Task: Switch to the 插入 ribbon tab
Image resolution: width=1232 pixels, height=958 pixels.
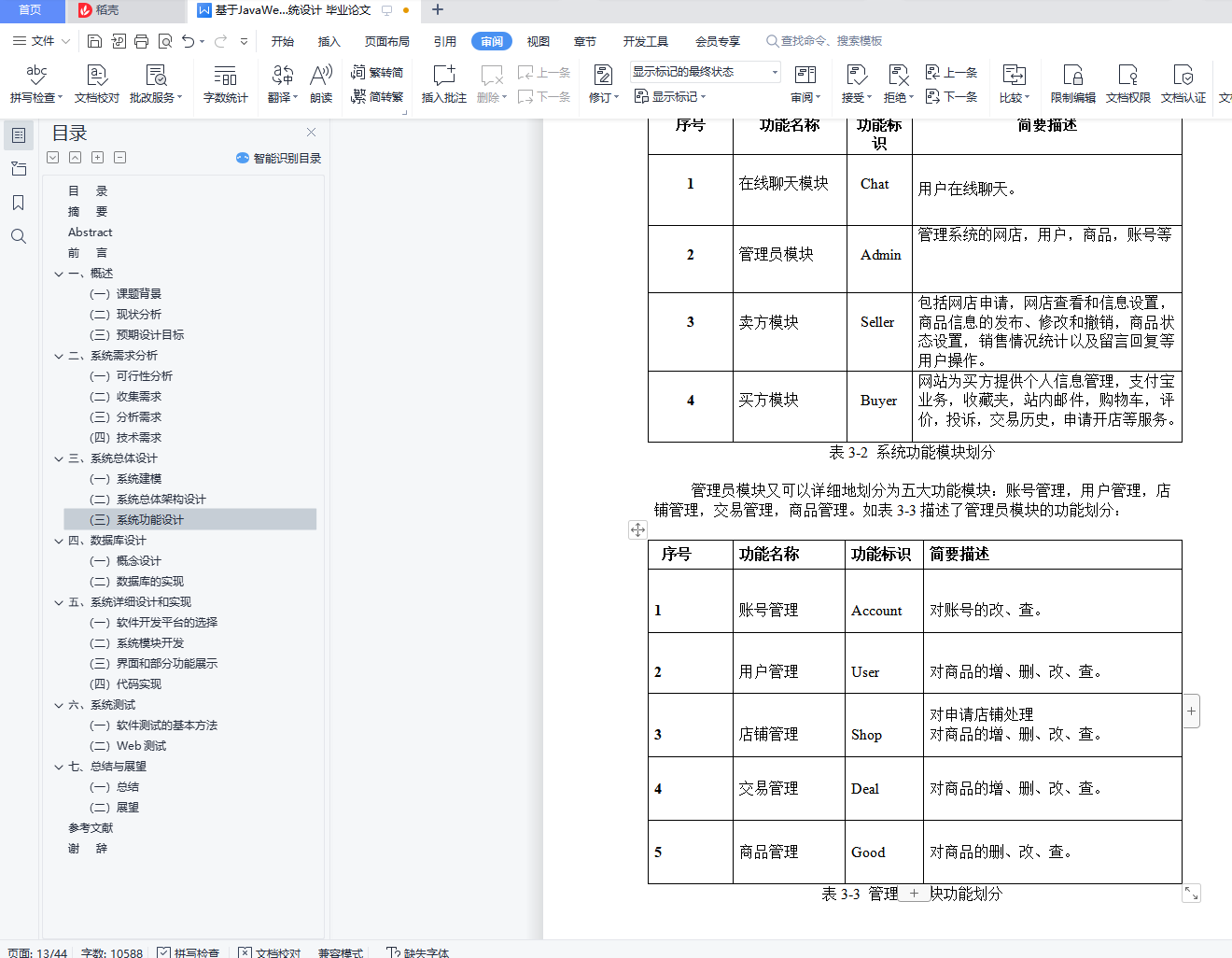Action: 329,41
